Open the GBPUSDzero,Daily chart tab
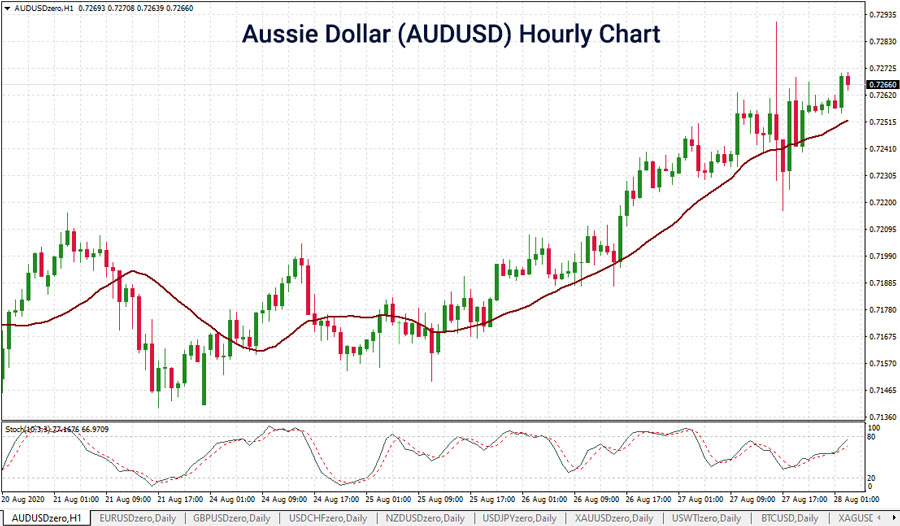 234,517
